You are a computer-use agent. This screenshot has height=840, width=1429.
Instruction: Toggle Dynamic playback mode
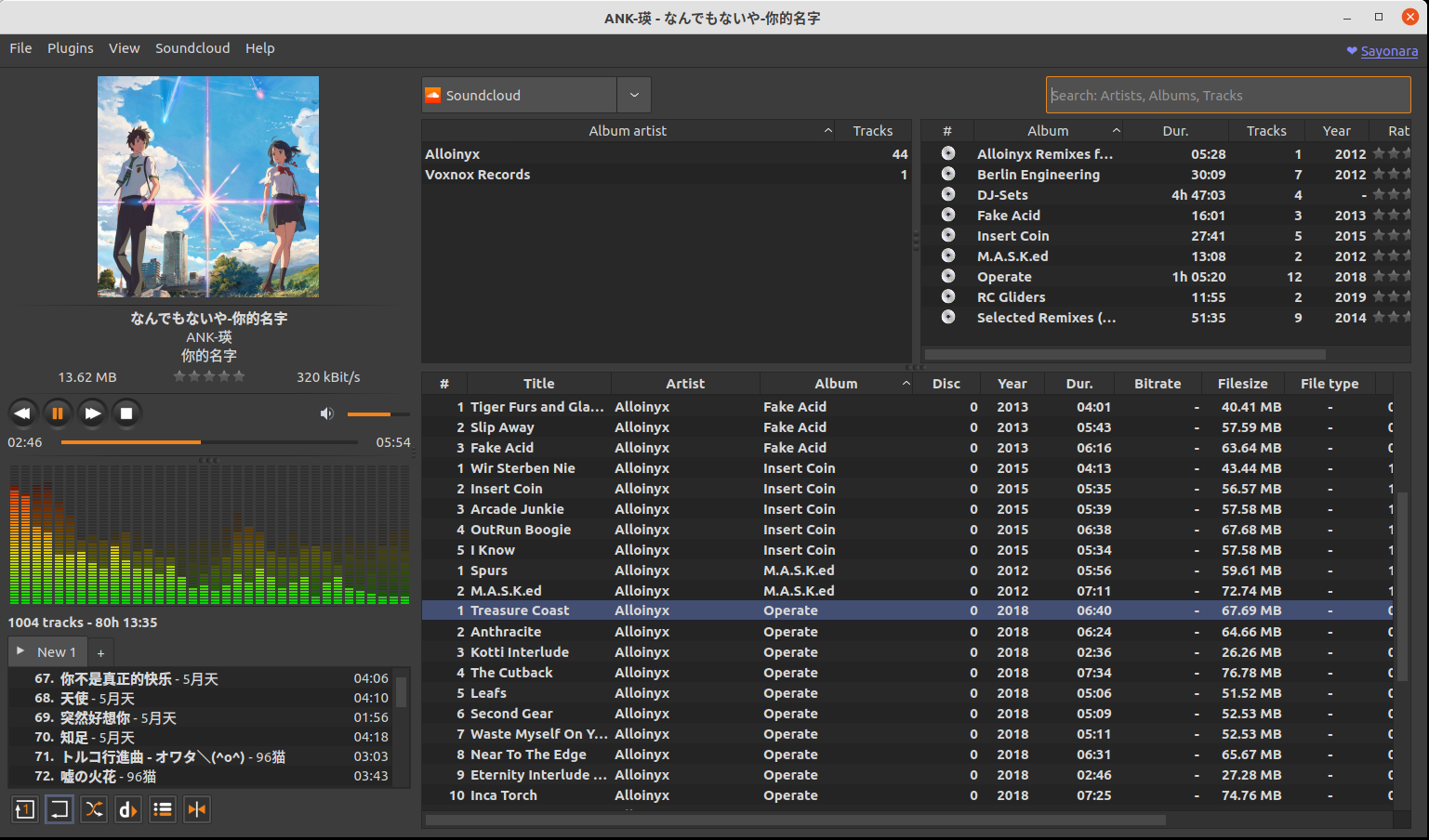pos(128,809)
